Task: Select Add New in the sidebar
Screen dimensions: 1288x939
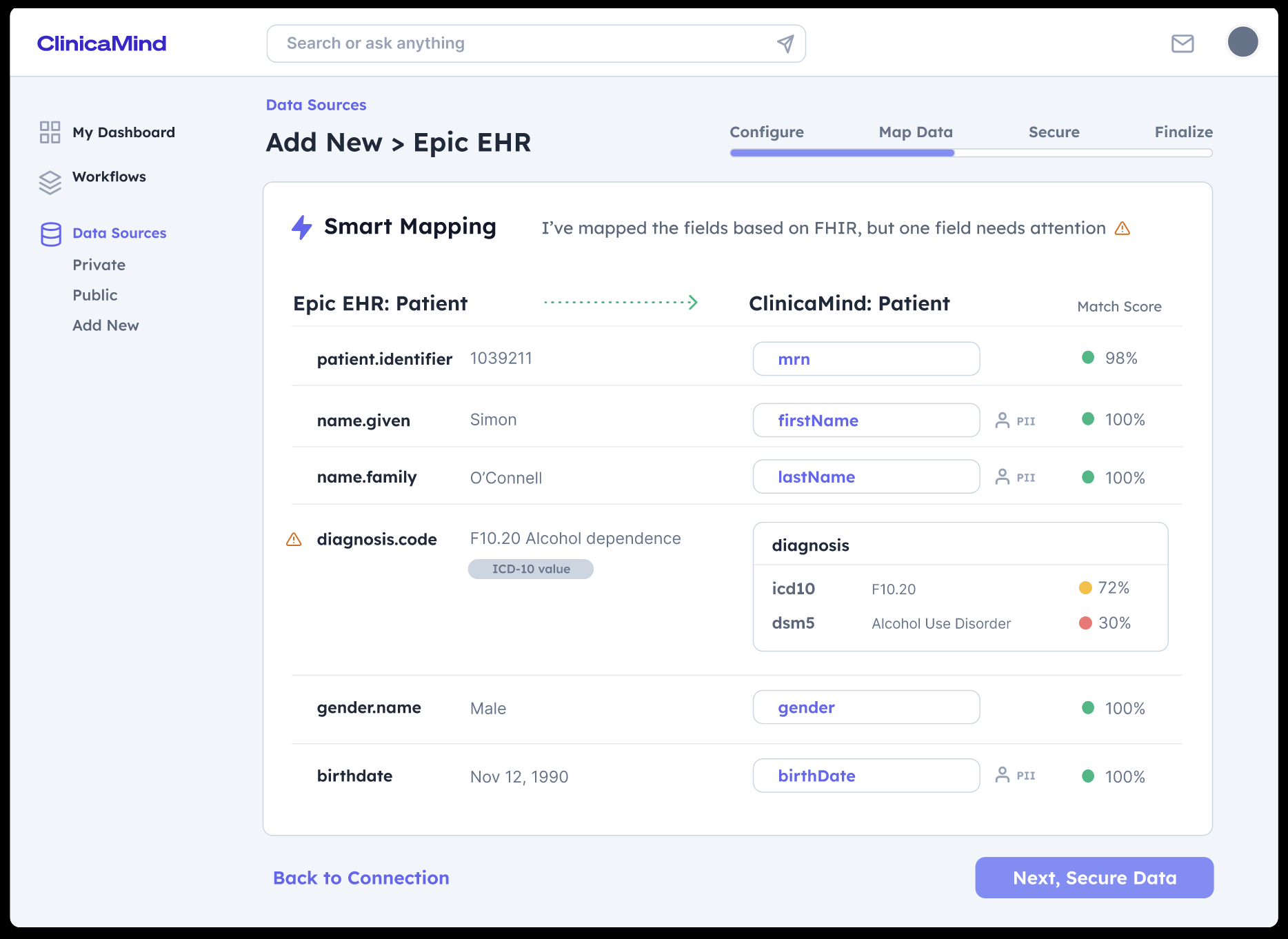Action: pyautogui.click(x=105, y=325)
